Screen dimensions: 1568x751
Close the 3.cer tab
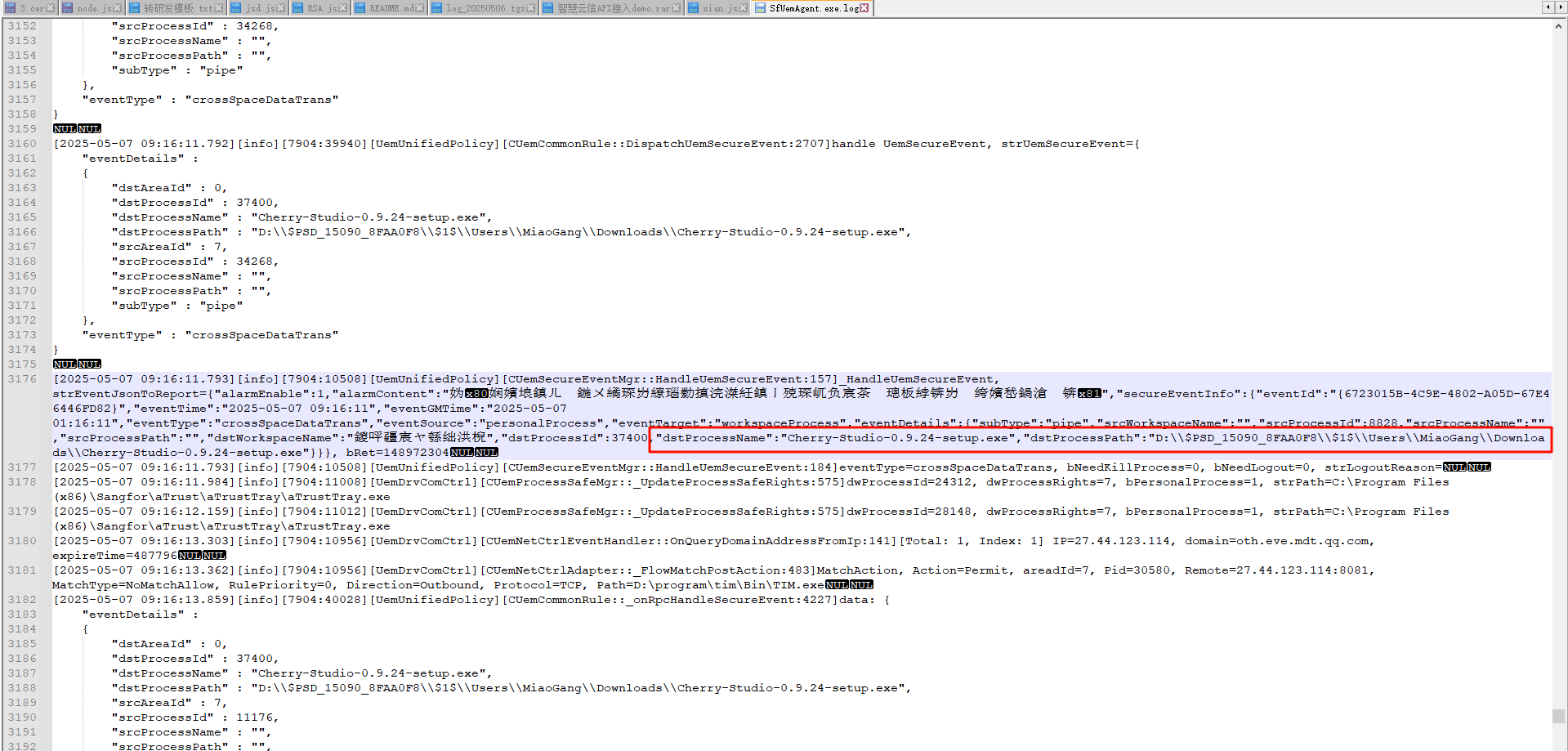(51, 8)
